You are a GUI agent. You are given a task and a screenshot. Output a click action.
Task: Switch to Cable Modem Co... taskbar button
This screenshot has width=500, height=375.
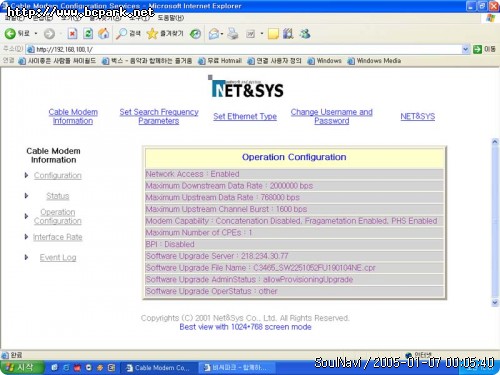click(x=158, y=368)
